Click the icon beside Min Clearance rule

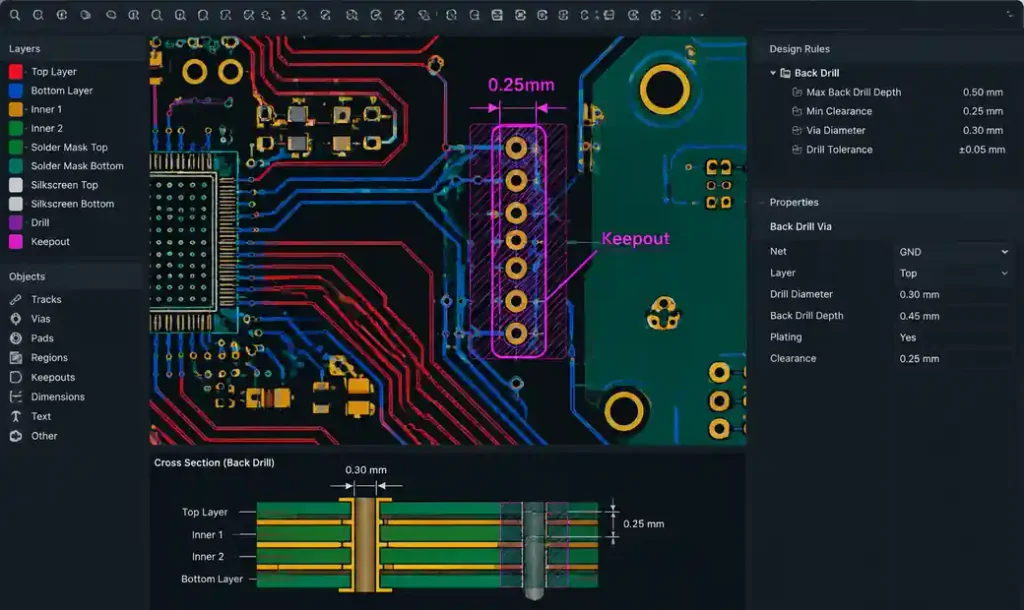[797, 111]
